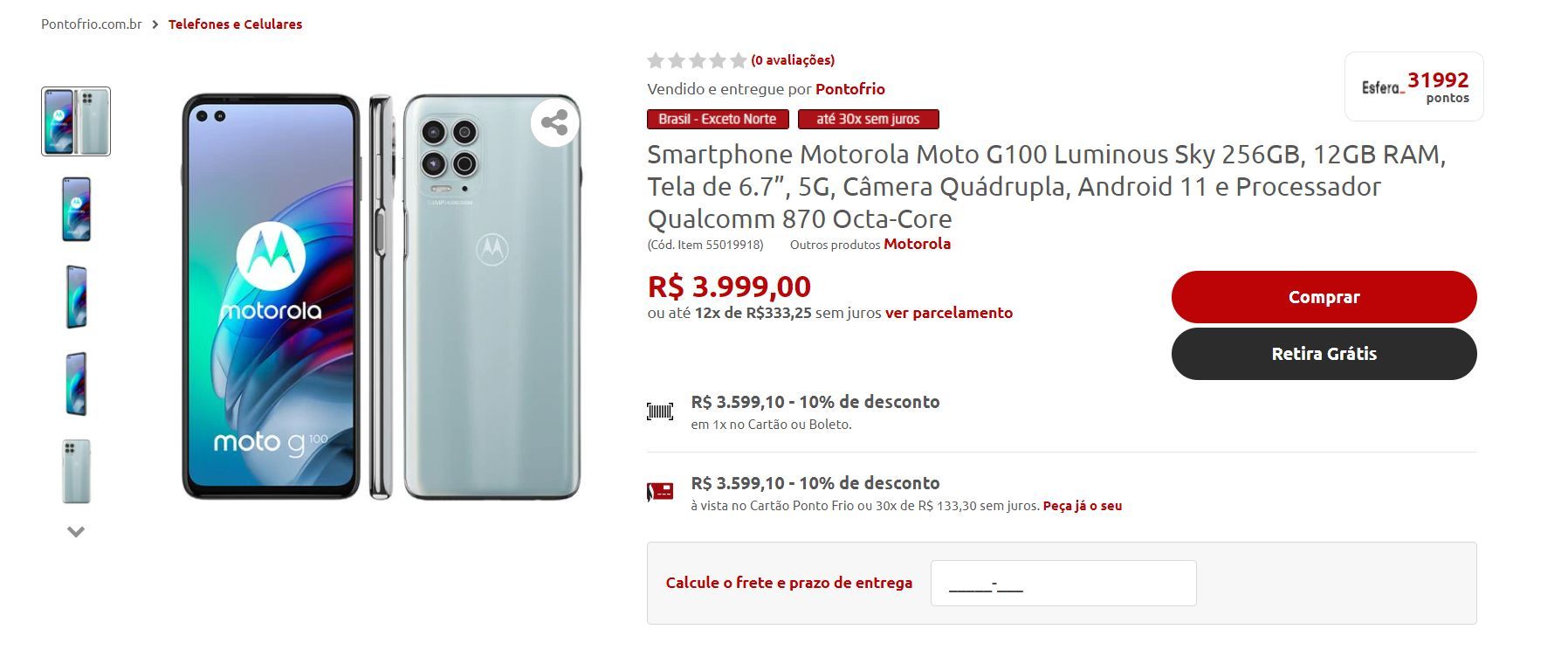Click the share icon on product image
The image size is (1568, 650).
coord(554,122)
